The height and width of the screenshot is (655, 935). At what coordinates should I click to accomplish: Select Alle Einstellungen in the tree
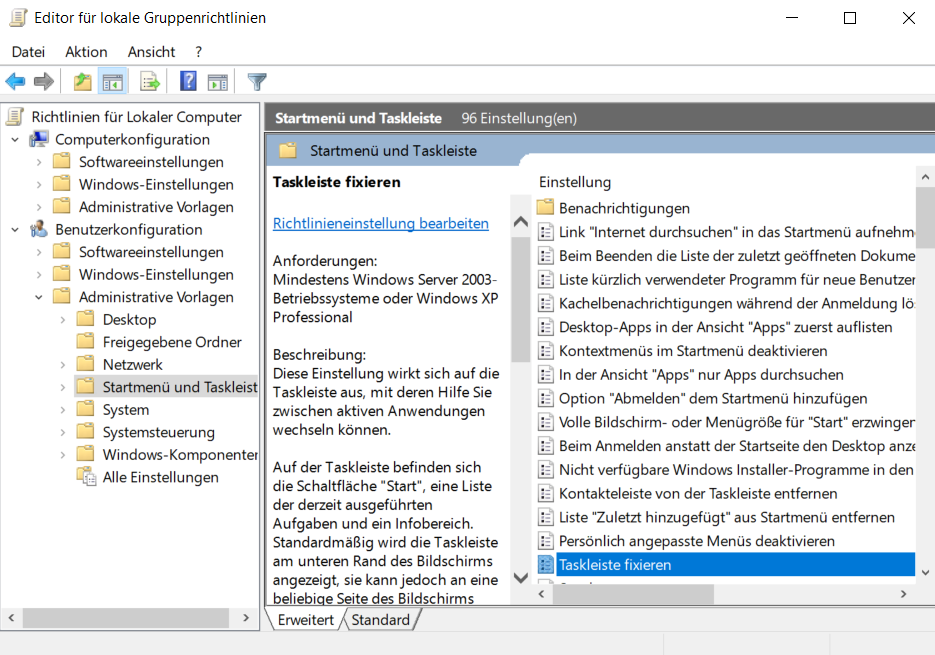click(x=160, y=477)
